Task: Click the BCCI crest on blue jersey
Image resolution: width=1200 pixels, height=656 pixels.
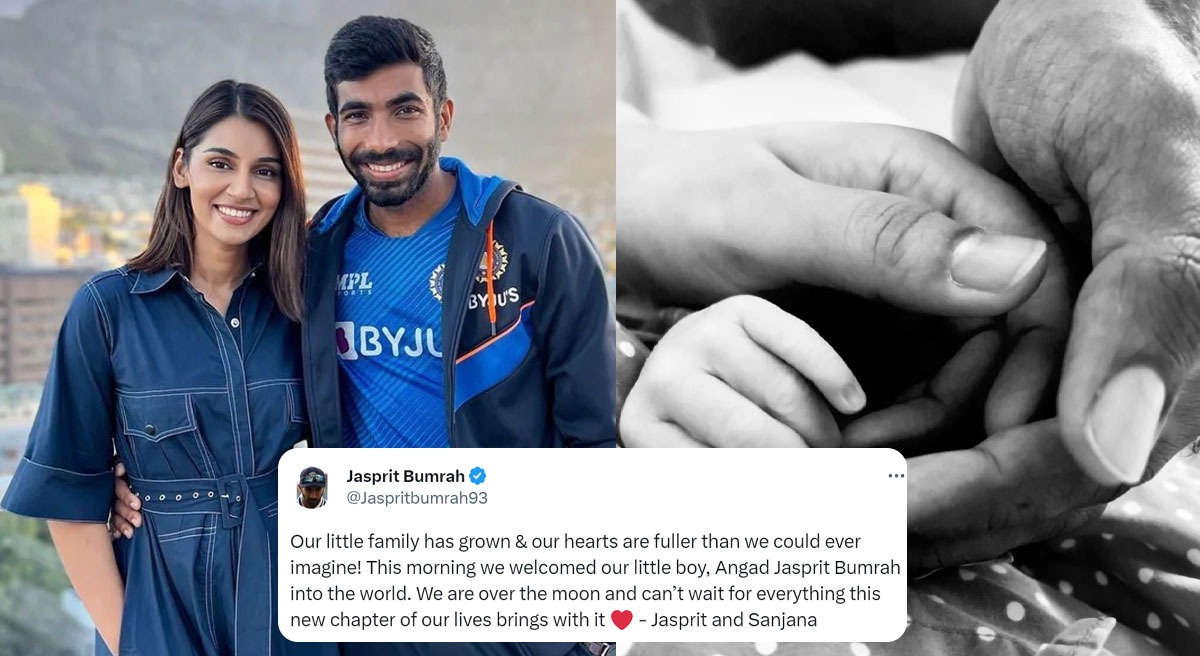Action: (438, 282)
